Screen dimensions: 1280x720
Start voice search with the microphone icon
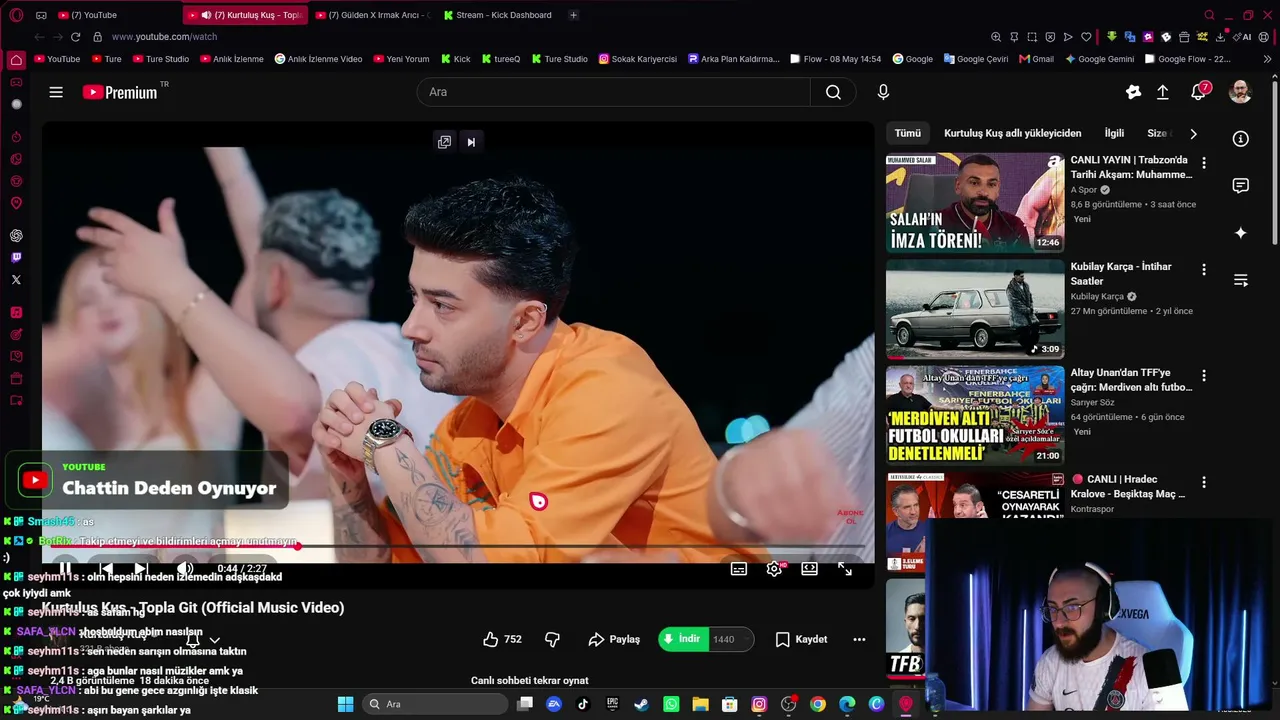[x=883, y=92]
